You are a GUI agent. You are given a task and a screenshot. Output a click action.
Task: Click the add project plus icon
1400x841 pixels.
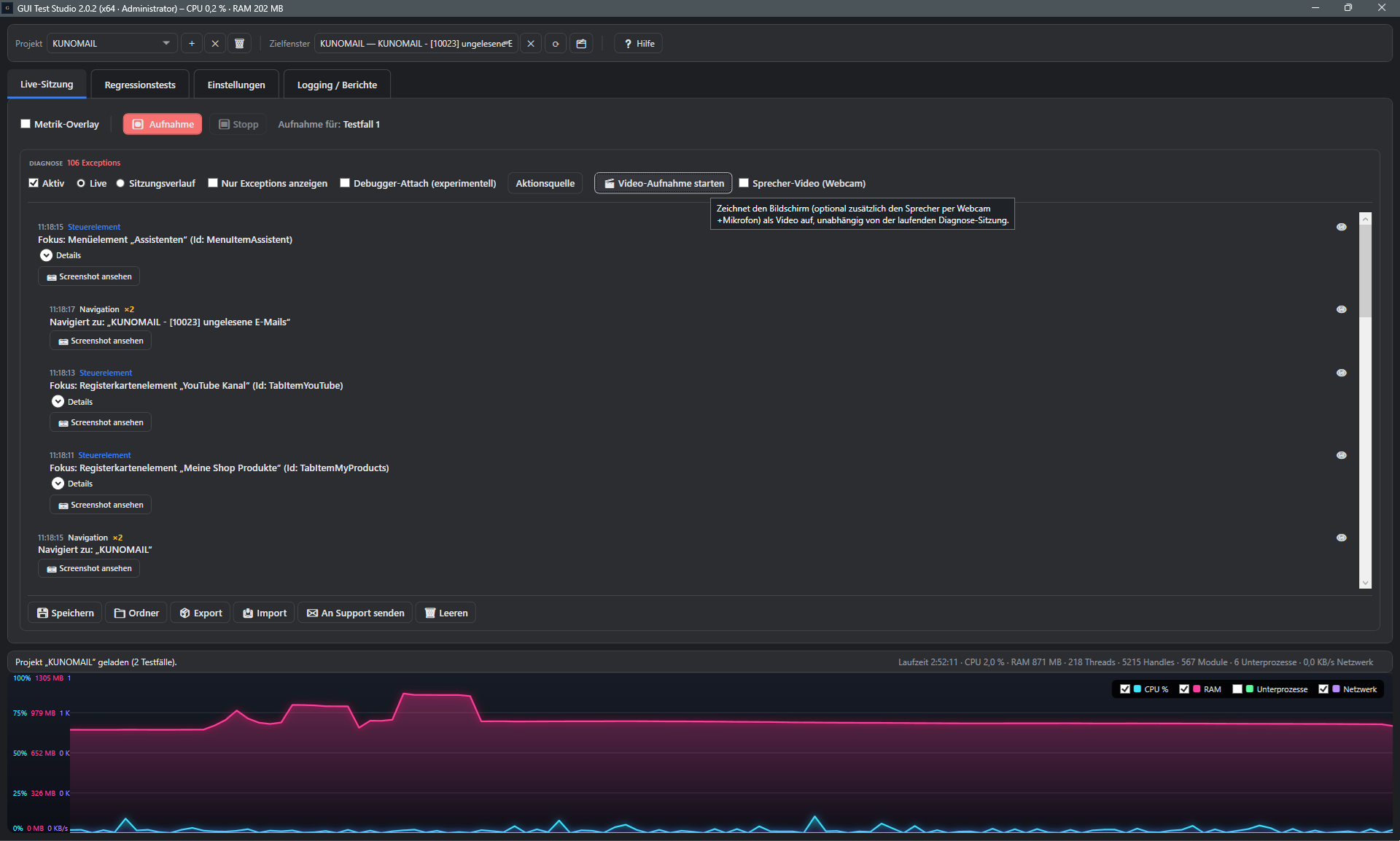click(192, 44)
